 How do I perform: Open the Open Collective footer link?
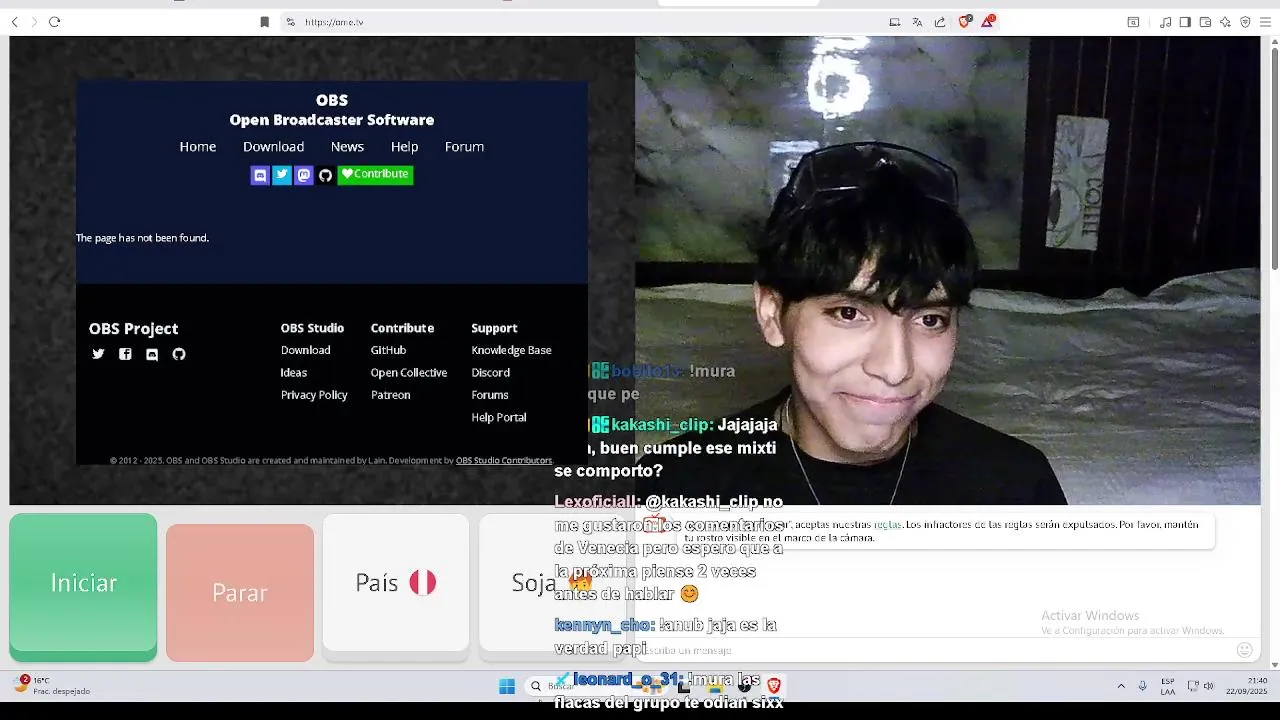(x=409, y=372)
